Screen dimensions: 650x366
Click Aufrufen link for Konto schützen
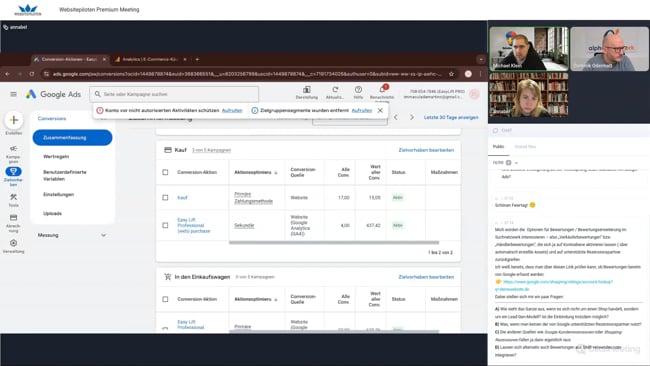232,110
